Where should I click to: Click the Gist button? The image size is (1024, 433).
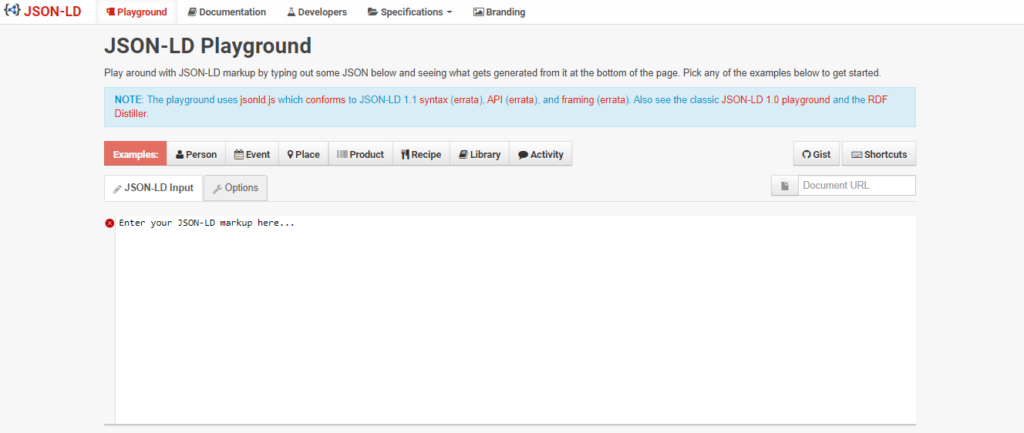816,155
